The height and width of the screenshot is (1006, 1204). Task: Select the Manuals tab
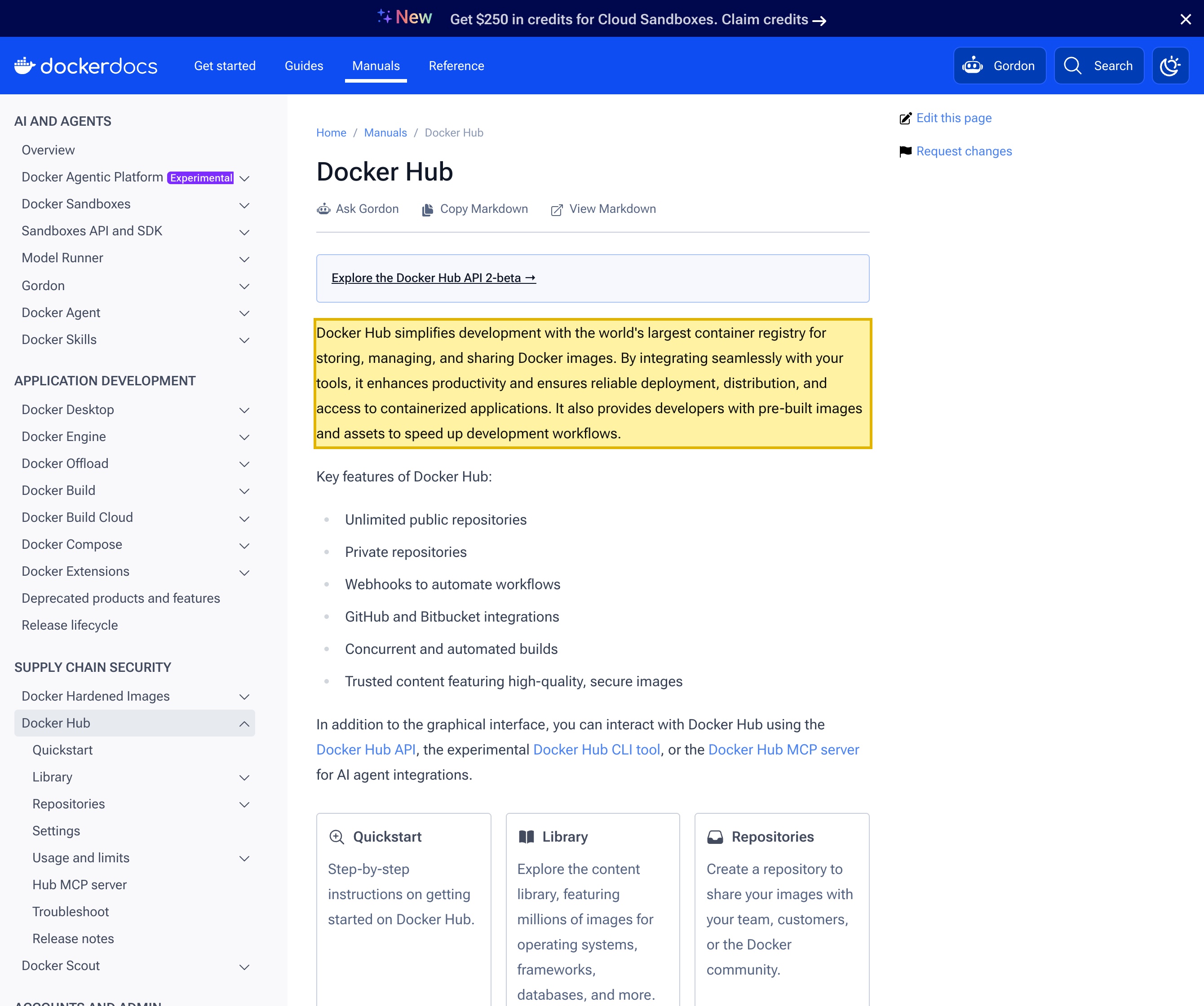coord(376,66)
